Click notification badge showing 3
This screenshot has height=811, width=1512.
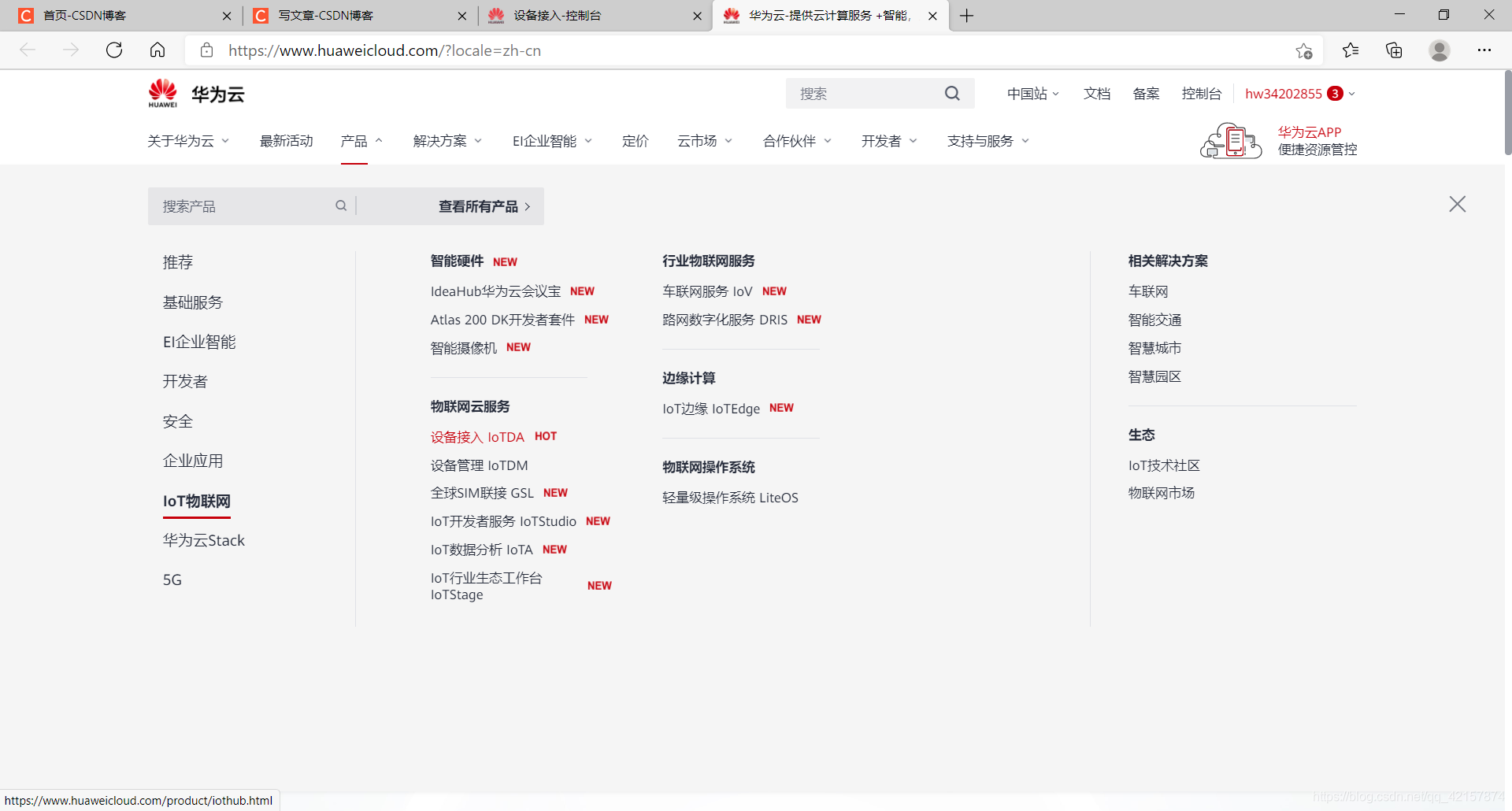(x=1335, y=94)
